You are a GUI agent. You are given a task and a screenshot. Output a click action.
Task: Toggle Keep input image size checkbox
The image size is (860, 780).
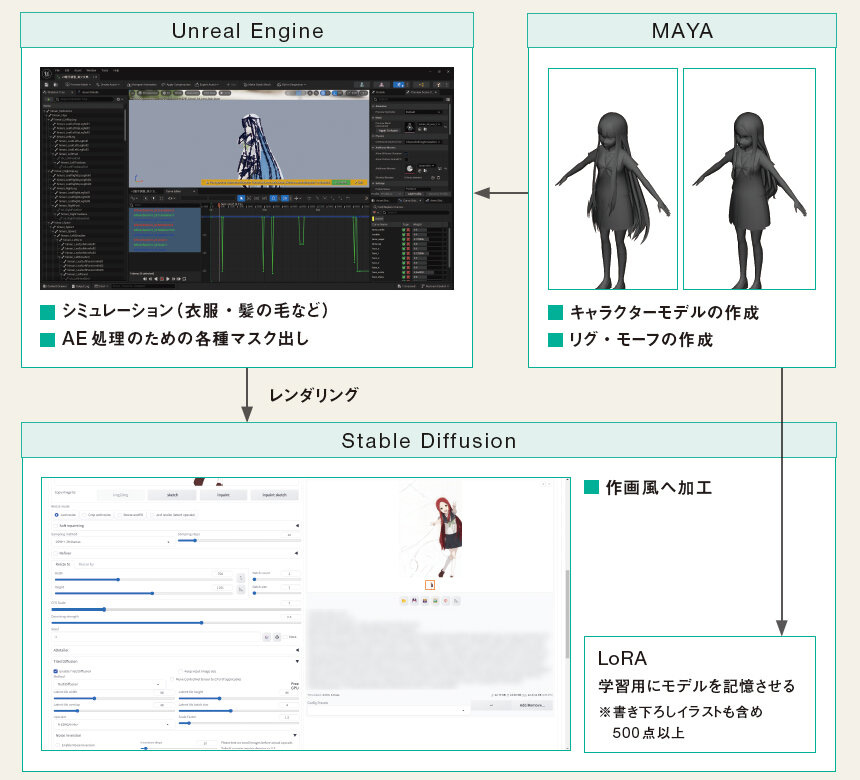pos(180,671)
